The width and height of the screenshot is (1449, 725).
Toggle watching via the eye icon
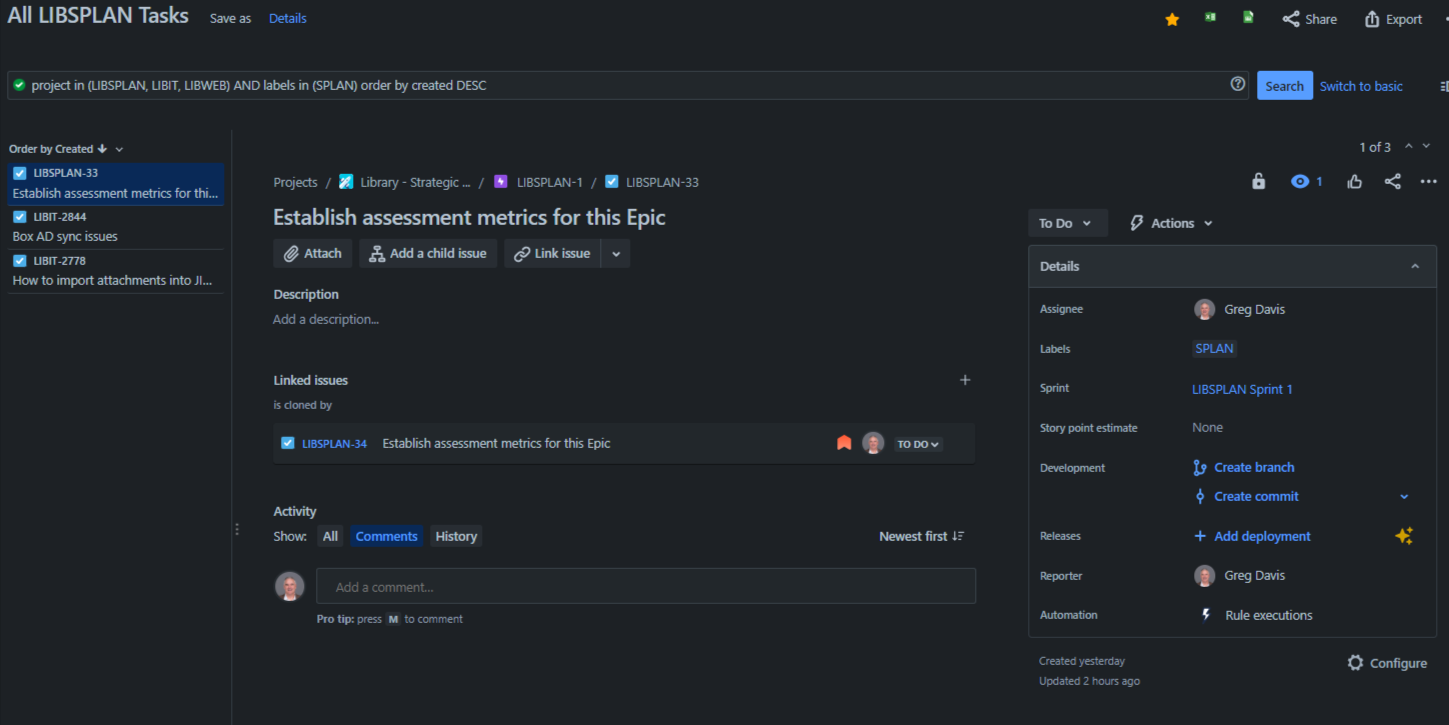point(1299,181)
